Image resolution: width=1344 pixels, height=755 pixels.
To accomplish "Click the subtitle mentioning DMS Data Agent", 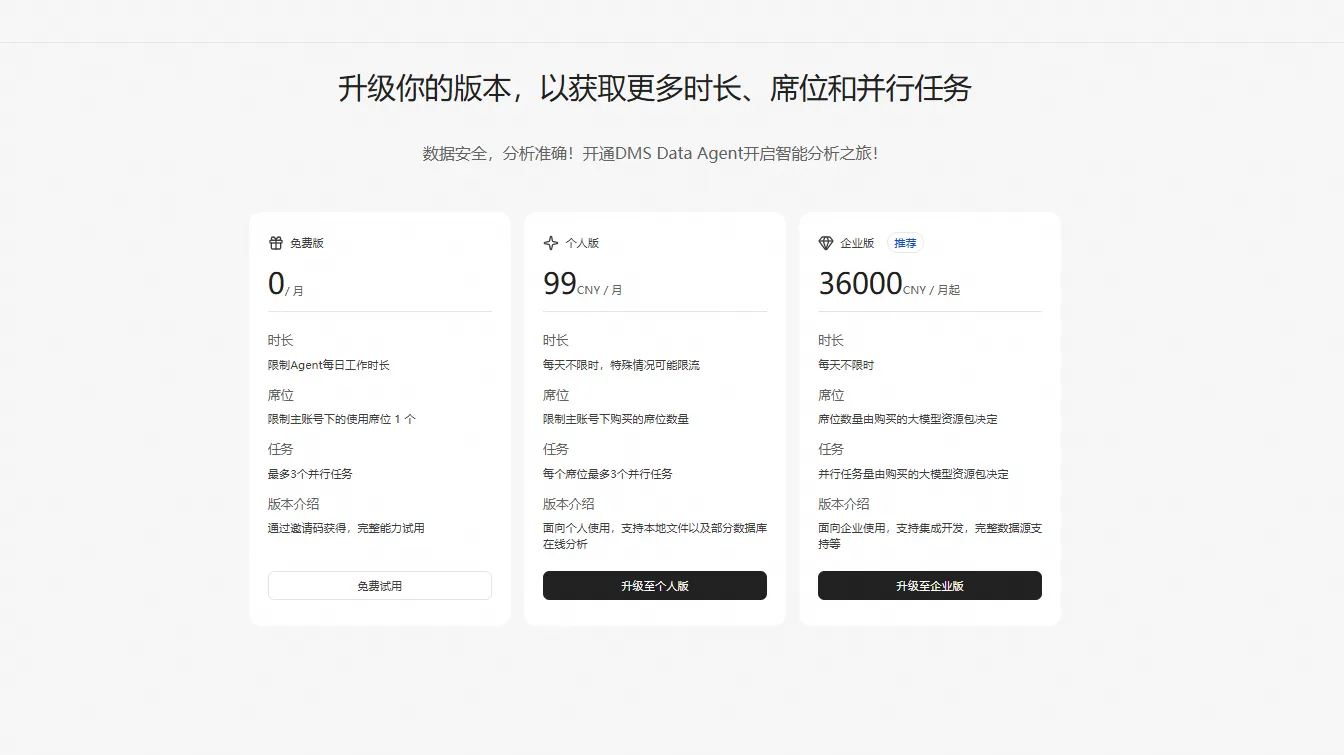I will [650, 154].
